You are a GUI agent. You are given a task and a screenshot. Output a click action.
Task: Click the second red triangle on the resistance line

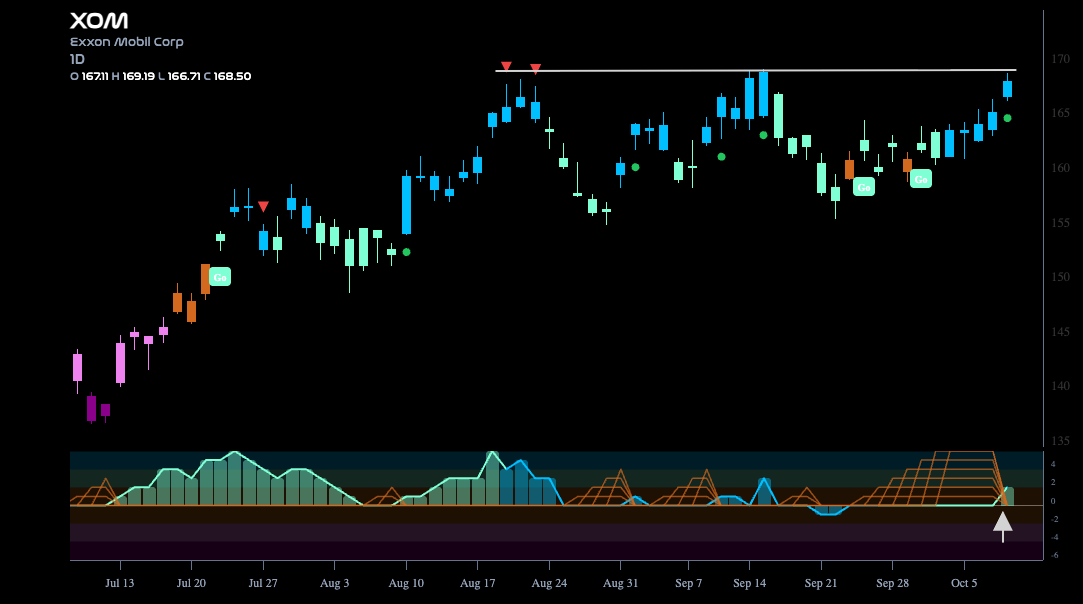click(x=535, y=68)
